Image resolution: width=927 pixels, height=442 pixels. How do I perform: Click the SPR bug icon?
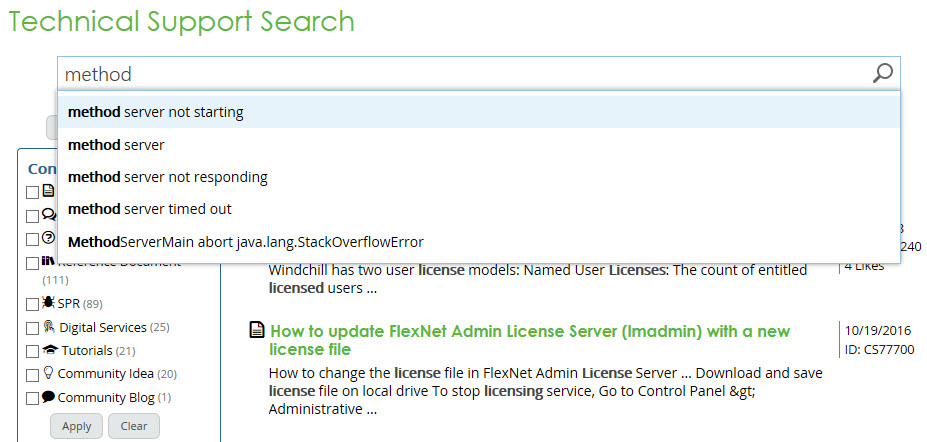point(48,302)
